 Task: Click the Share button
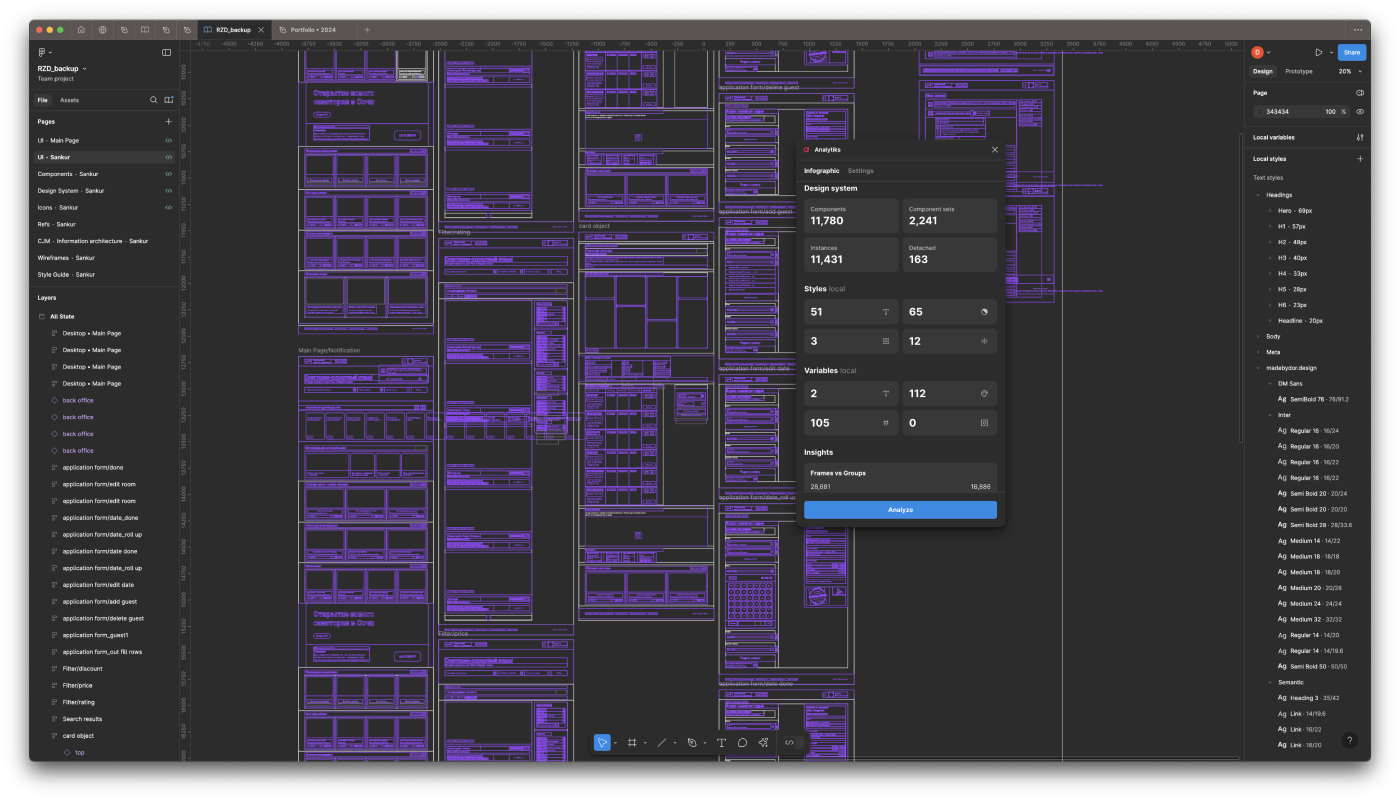1351,52
